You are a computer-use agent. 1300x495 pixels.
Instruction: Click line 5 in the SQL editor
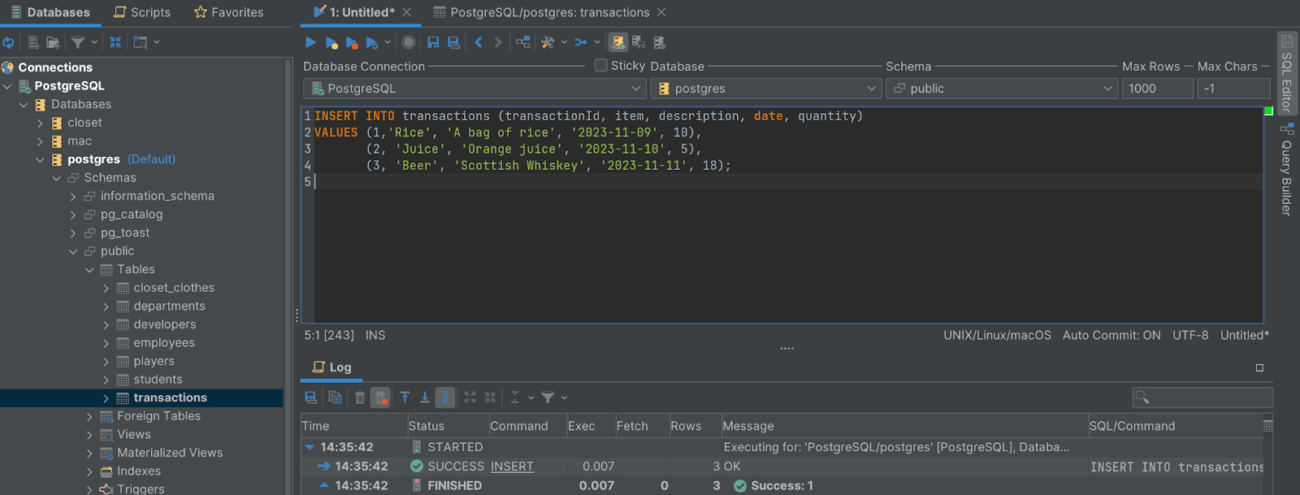point(787,182)
